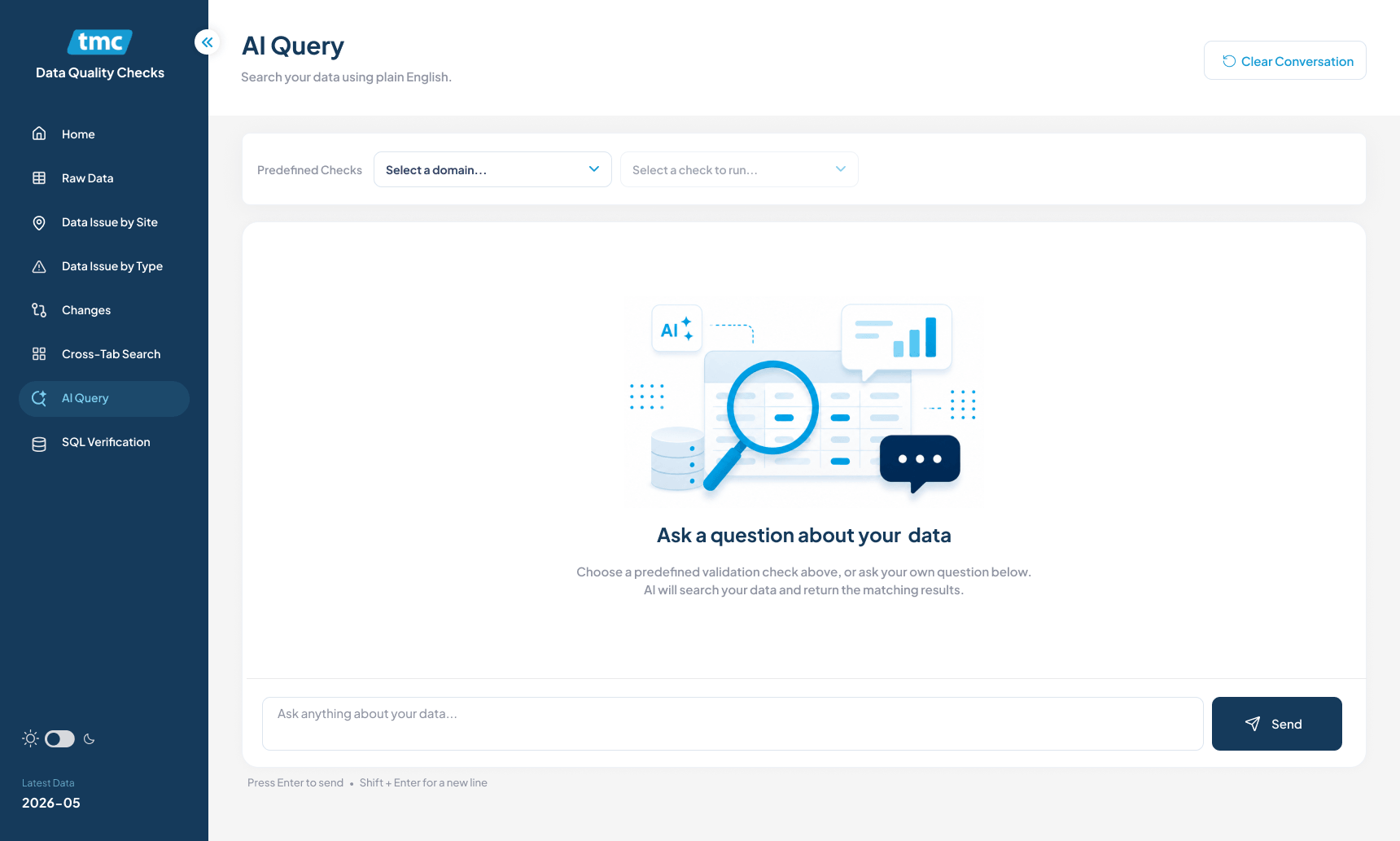This screenshot has width=1400, height=841.
Task: Click the Shift + Enter for a new line hint
Action: click(x=423, y=782)
